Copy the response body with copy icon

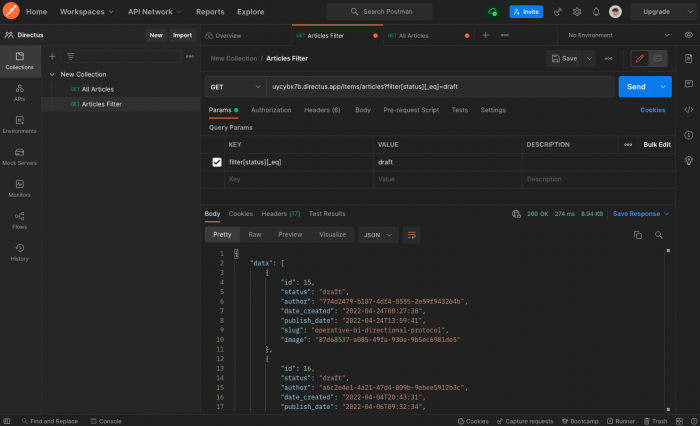[x=637, y=234]
